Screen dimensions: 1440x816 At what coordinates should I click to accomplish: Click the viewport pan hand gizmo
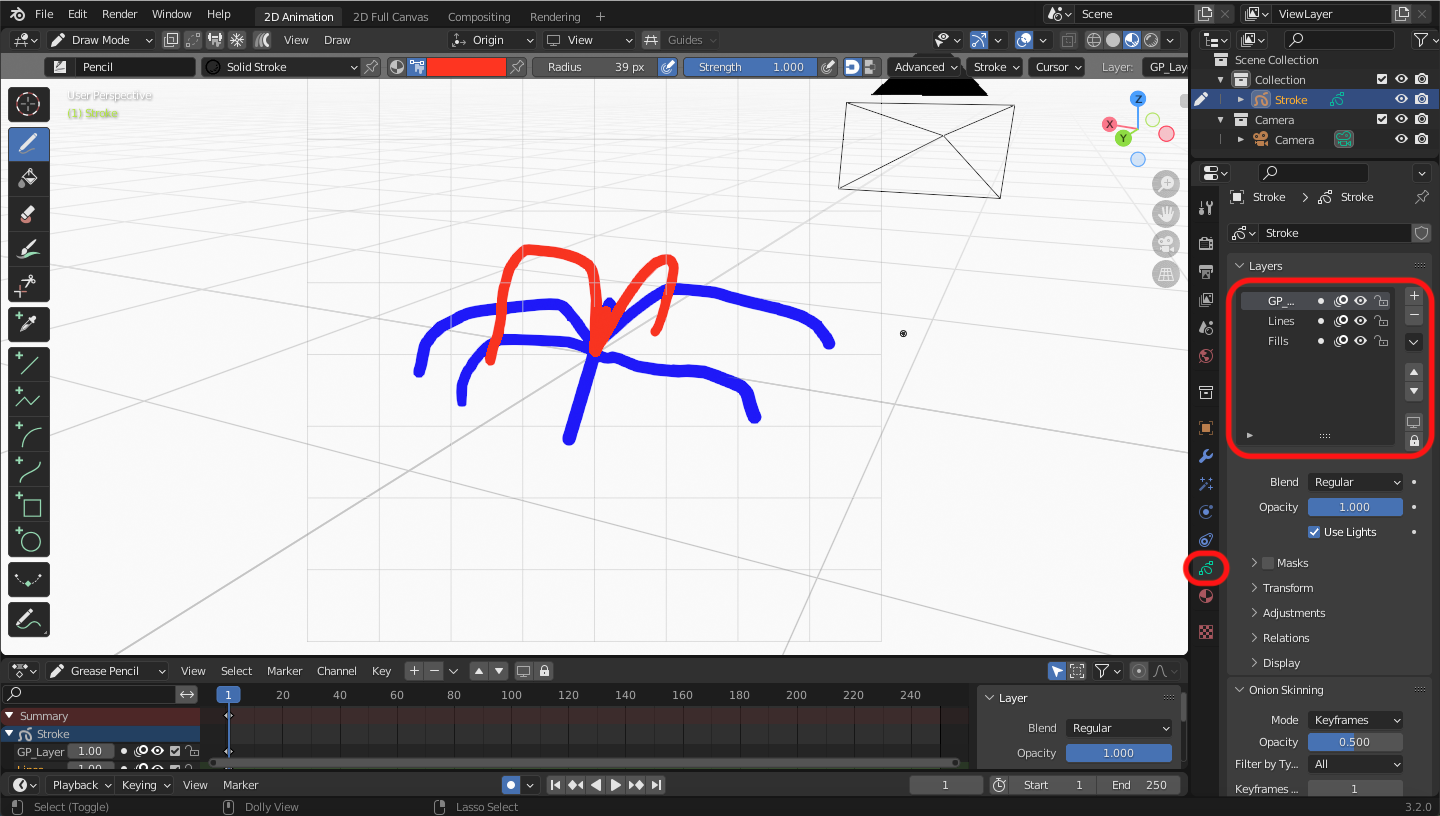point(1166,213)
